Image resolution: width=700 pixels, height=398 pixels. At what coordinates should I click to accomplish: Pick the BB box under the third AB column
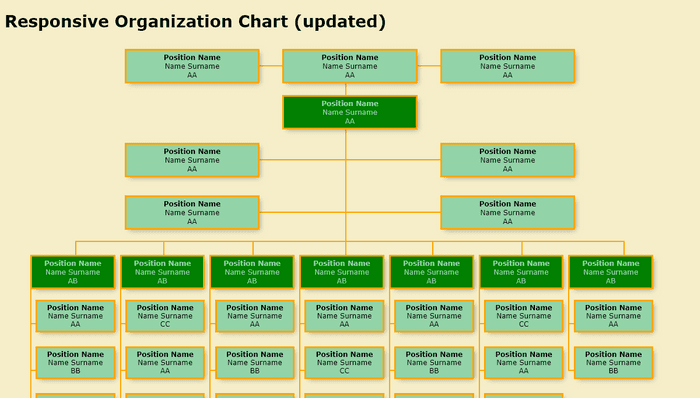[255, 363]
